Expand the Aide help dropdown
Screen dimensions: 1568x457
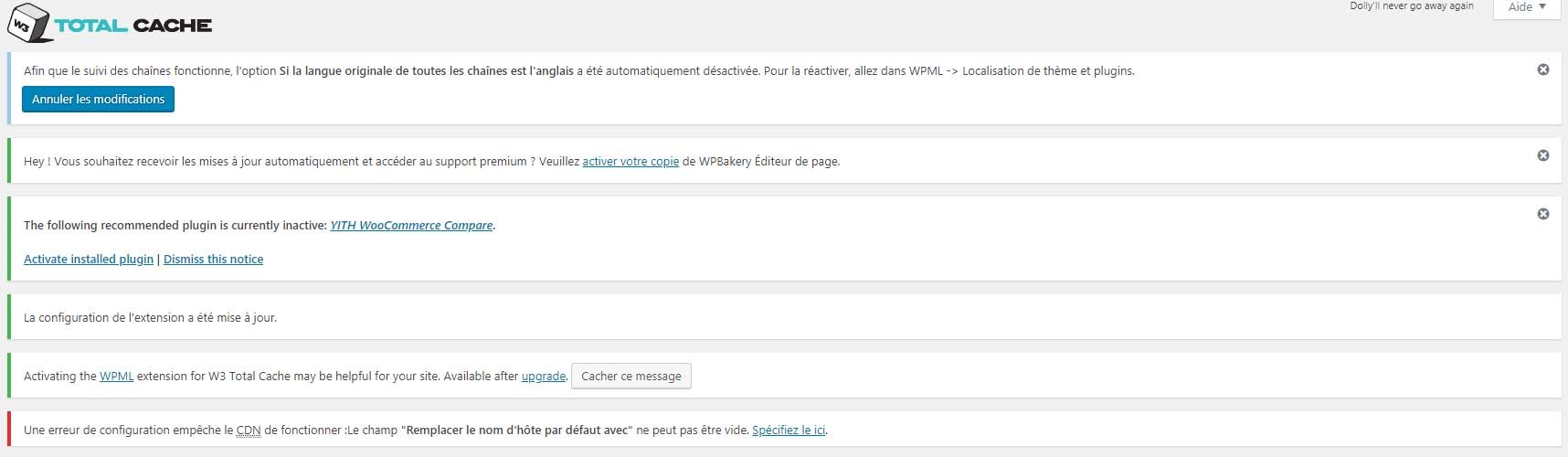point(1527,7)
